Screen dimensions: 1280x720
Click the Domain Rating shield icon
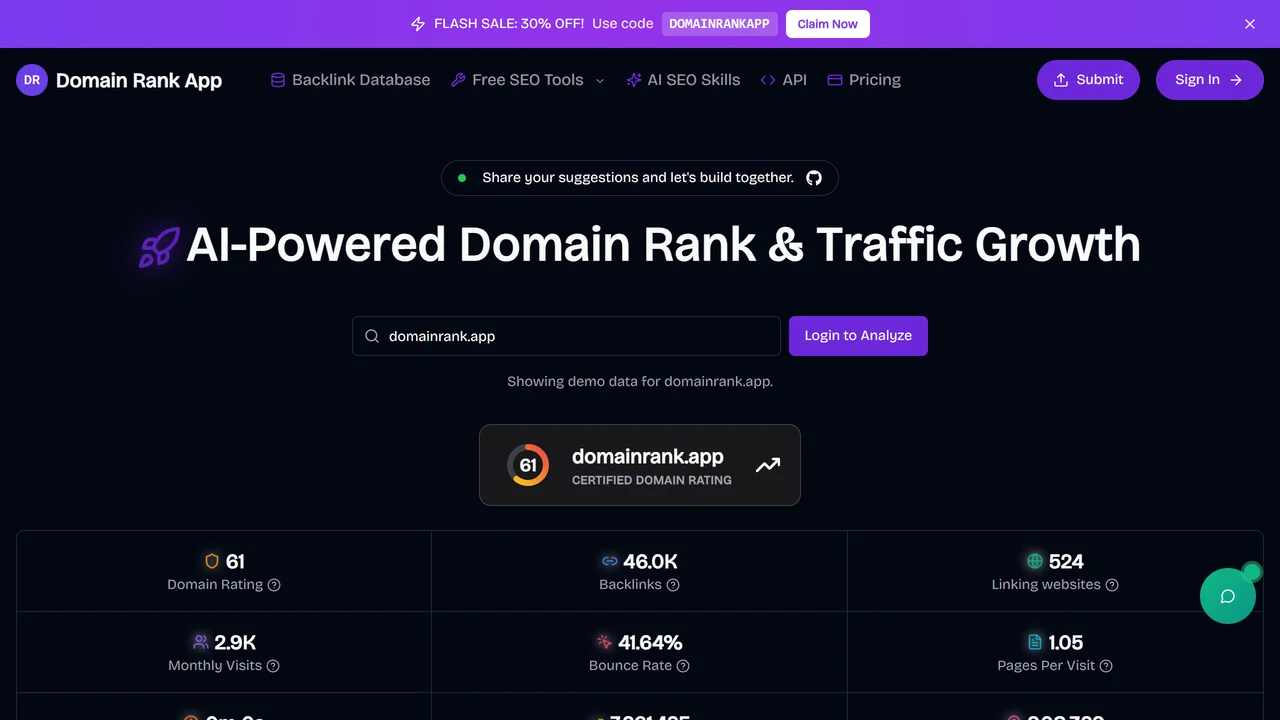[211, 561]
